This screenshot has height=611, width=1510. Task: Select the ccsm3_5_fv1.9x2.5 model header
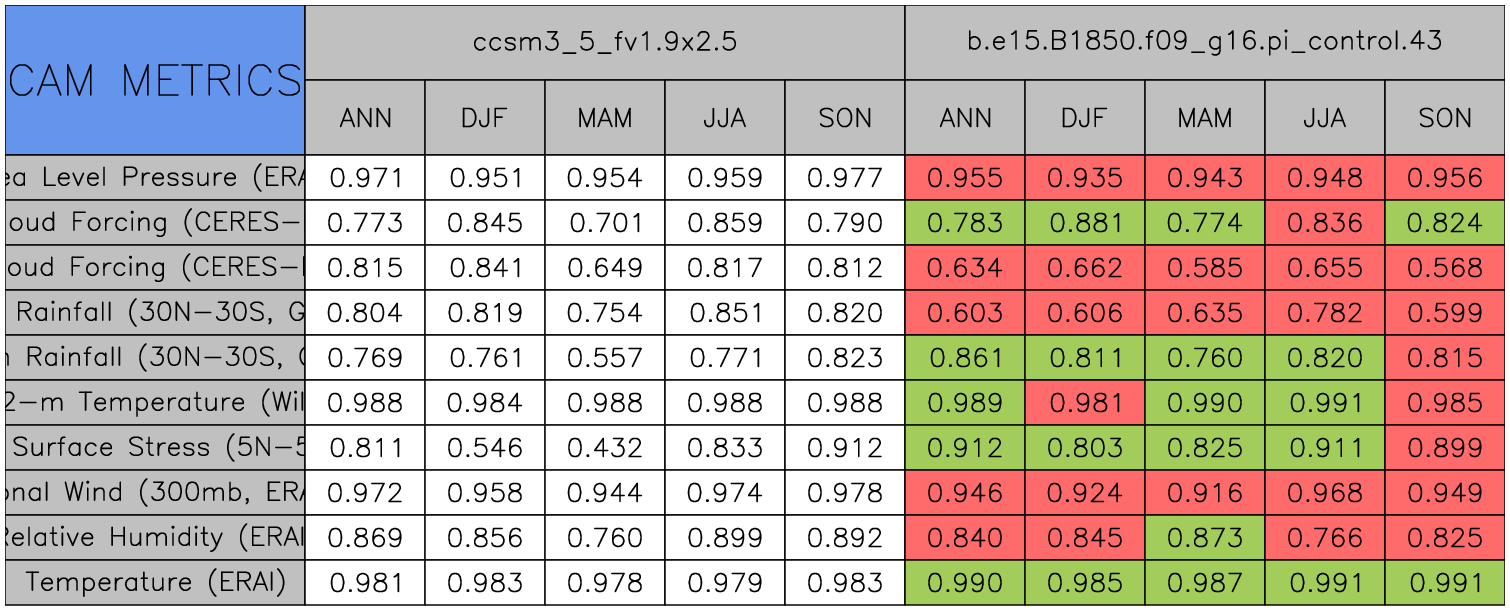tap(605, 42)
